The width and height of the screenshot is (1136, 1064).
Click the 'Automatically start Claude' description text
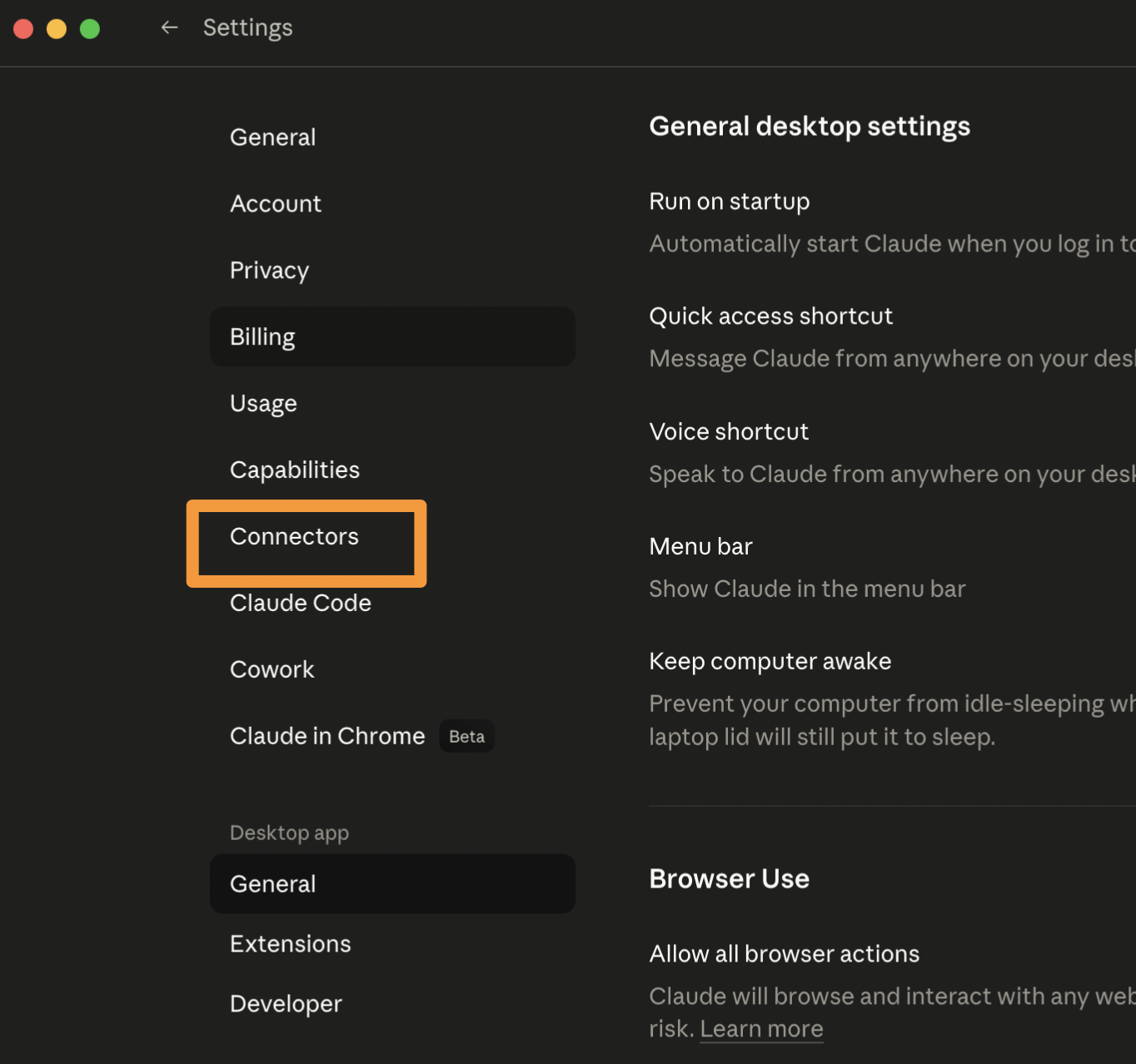point(892,244)
